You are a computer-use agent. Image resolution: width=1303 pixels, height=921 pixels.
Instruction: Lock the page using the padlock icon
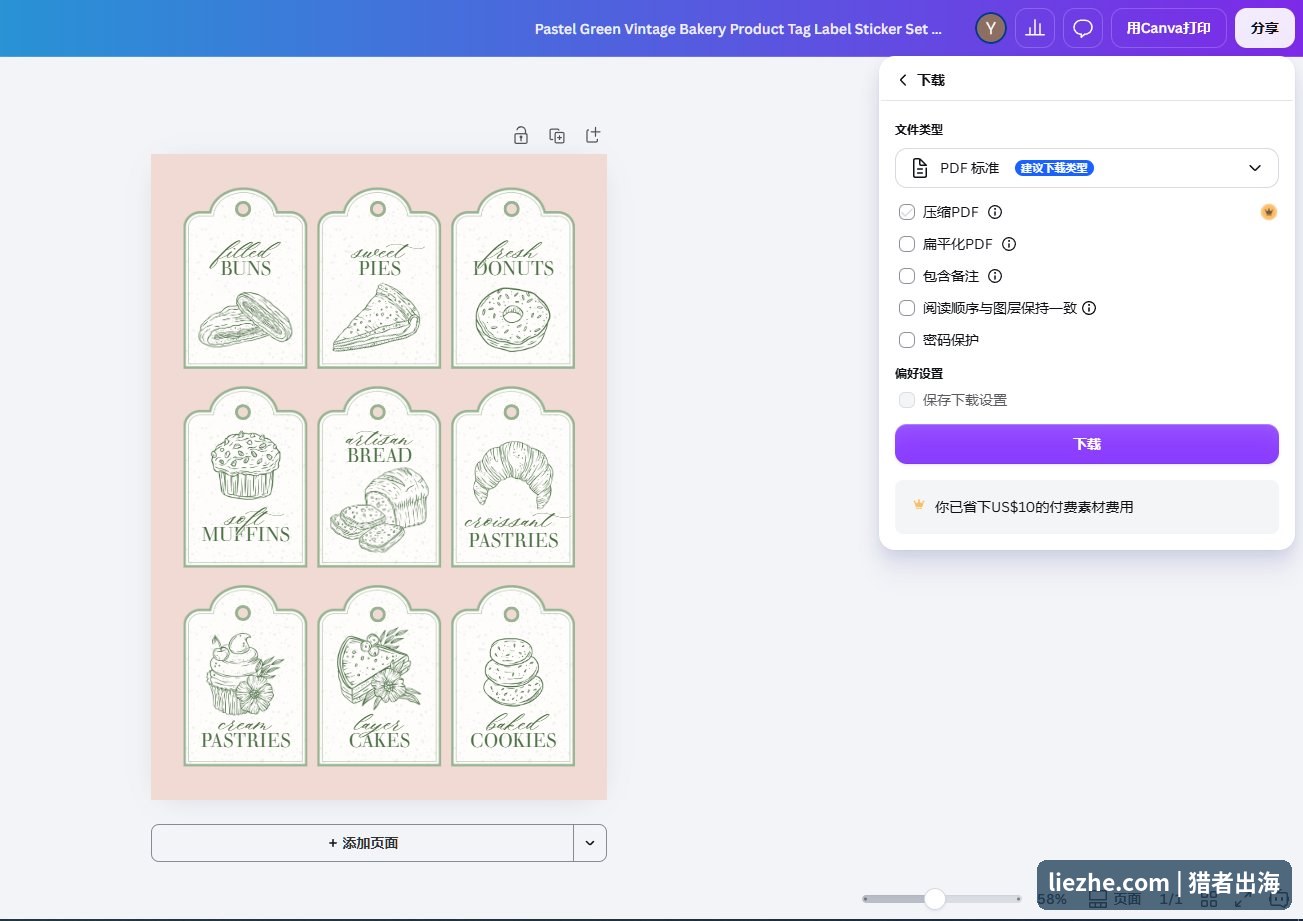pyautogui.click(x=521, y=135)
